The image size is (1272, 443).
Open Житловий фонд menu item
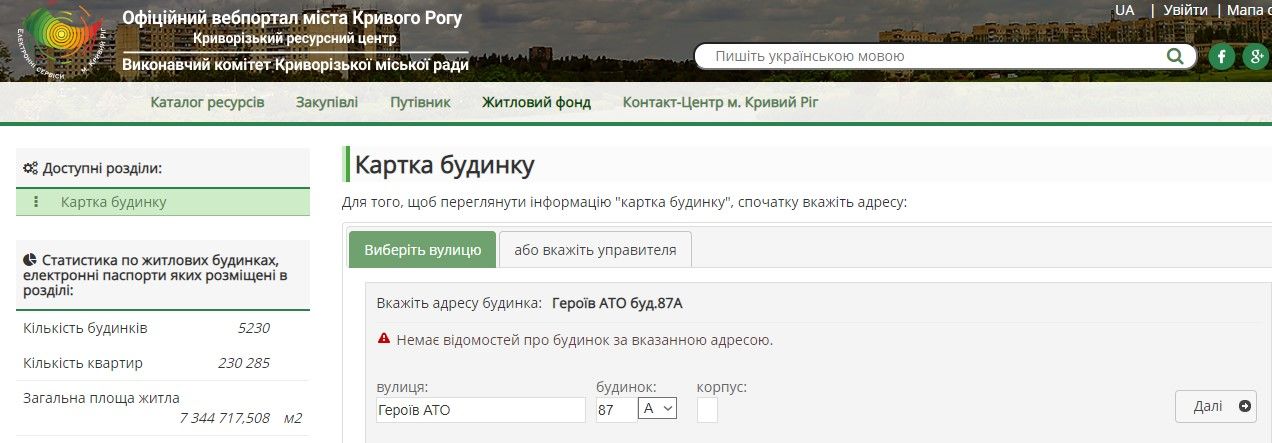536,102
